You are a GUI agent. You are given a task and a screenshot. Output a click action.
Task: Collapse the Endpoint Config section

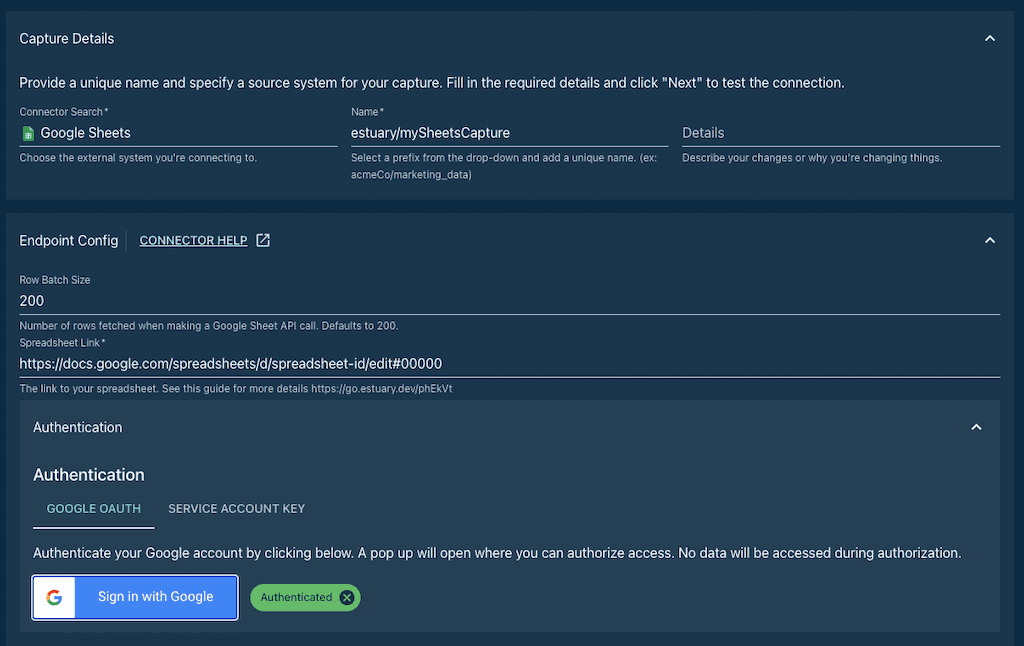coord(989,240)
